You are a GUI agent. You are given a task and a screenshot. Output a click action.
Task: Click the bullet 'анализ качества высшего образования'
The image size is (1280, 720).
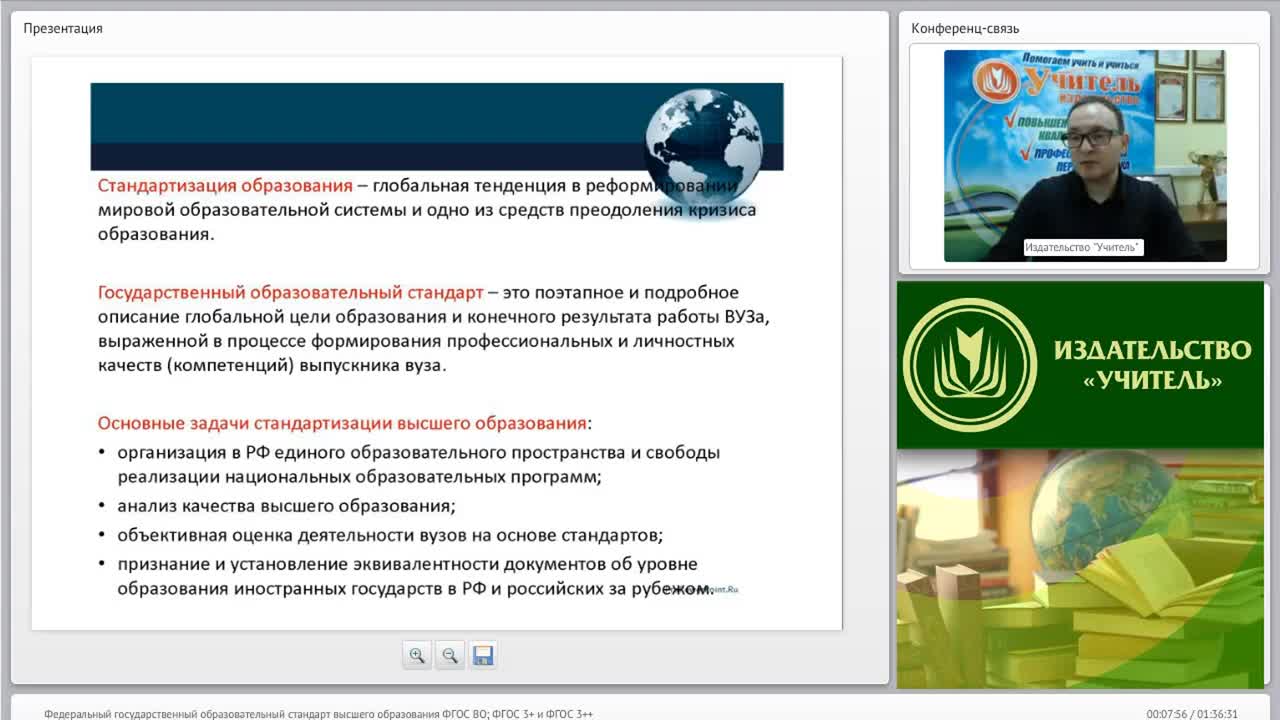286,506
